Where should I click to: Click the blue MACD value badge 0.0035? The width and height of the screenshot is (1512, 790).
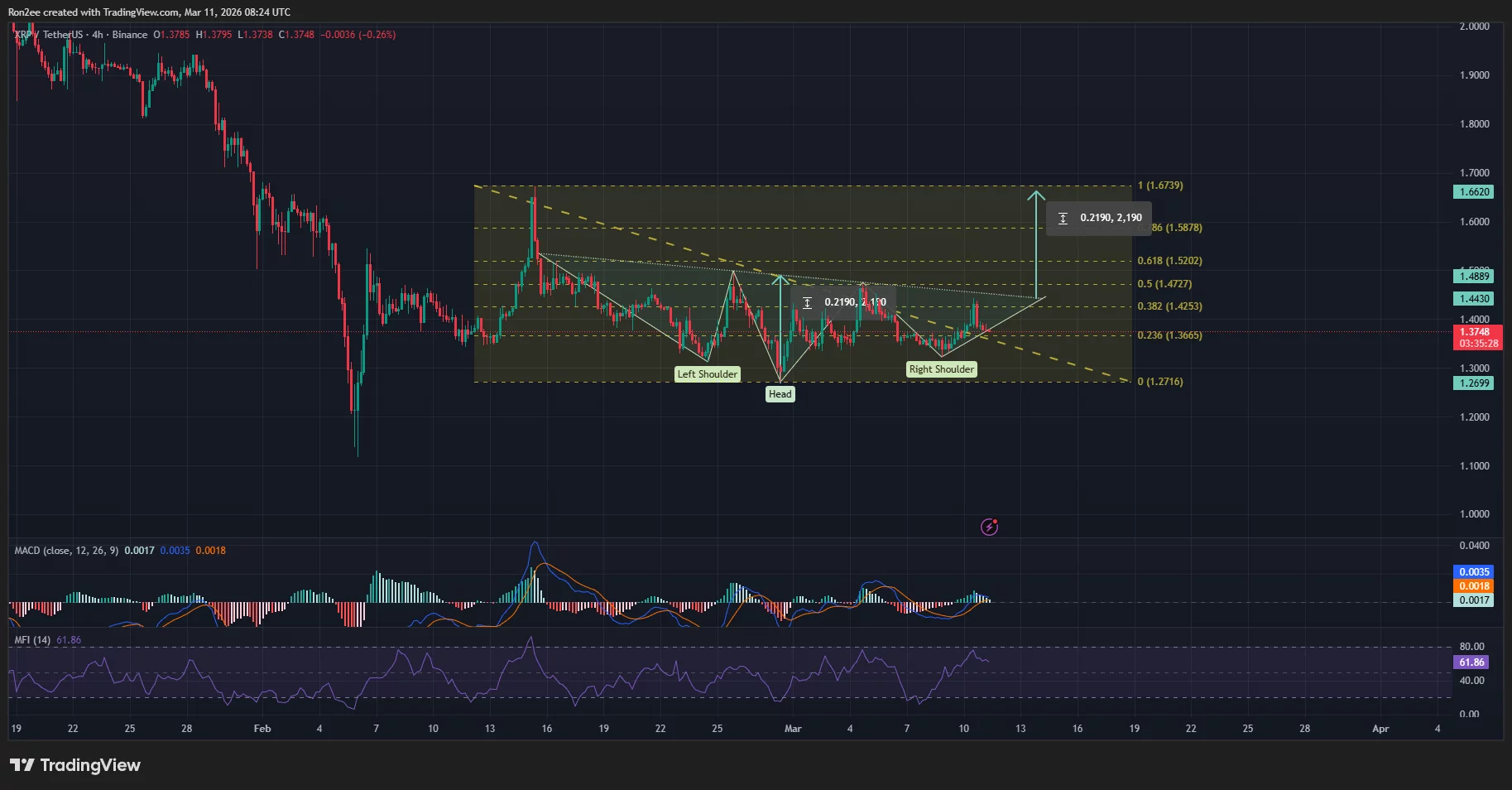(1474, 571)
